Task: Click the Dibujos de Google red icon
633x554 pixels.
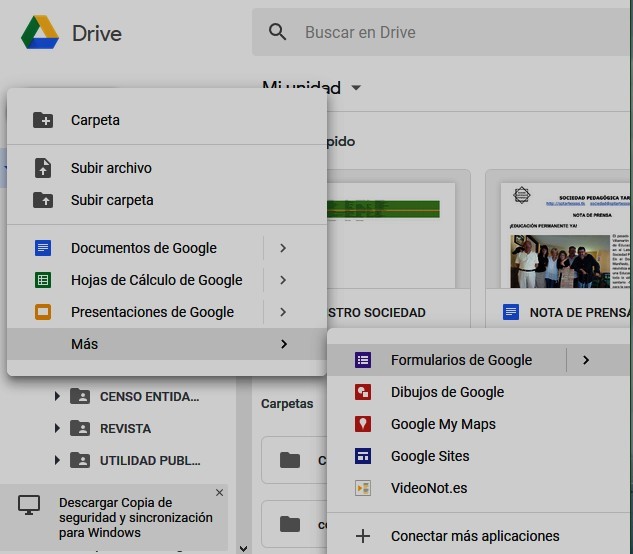Action: 363,392
